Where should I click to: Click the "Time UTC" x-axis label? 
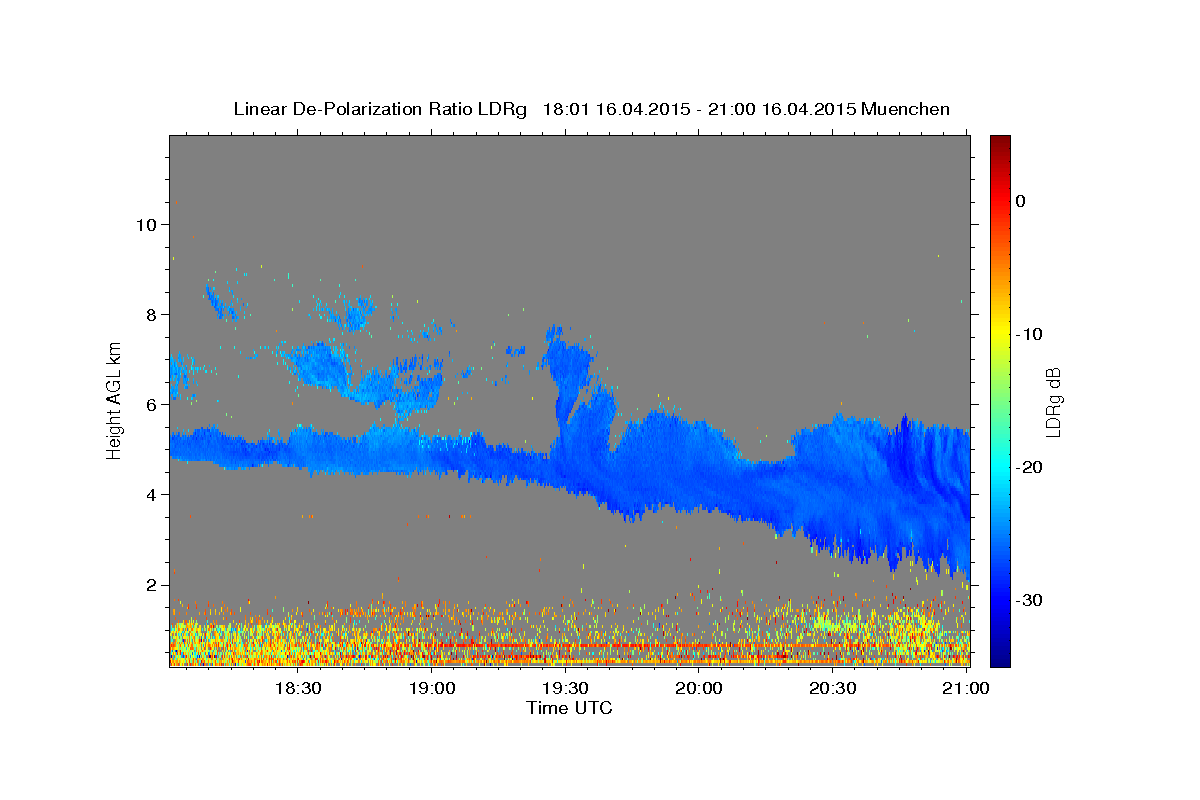[569, 708]
